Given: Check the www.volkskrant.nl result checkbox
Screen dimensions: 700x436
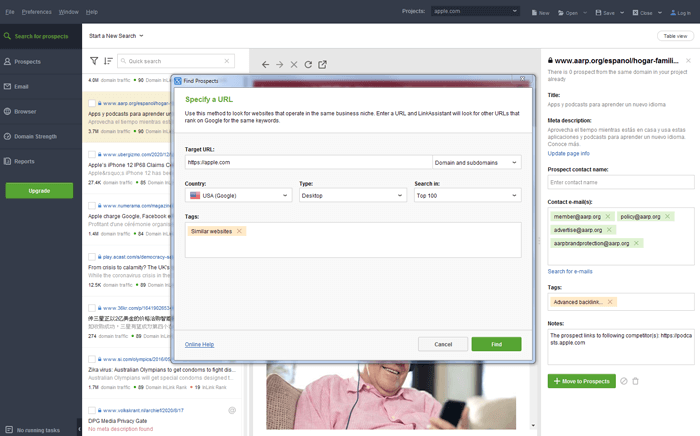Looking at the screenshot, I should click(x=92, y=410).
